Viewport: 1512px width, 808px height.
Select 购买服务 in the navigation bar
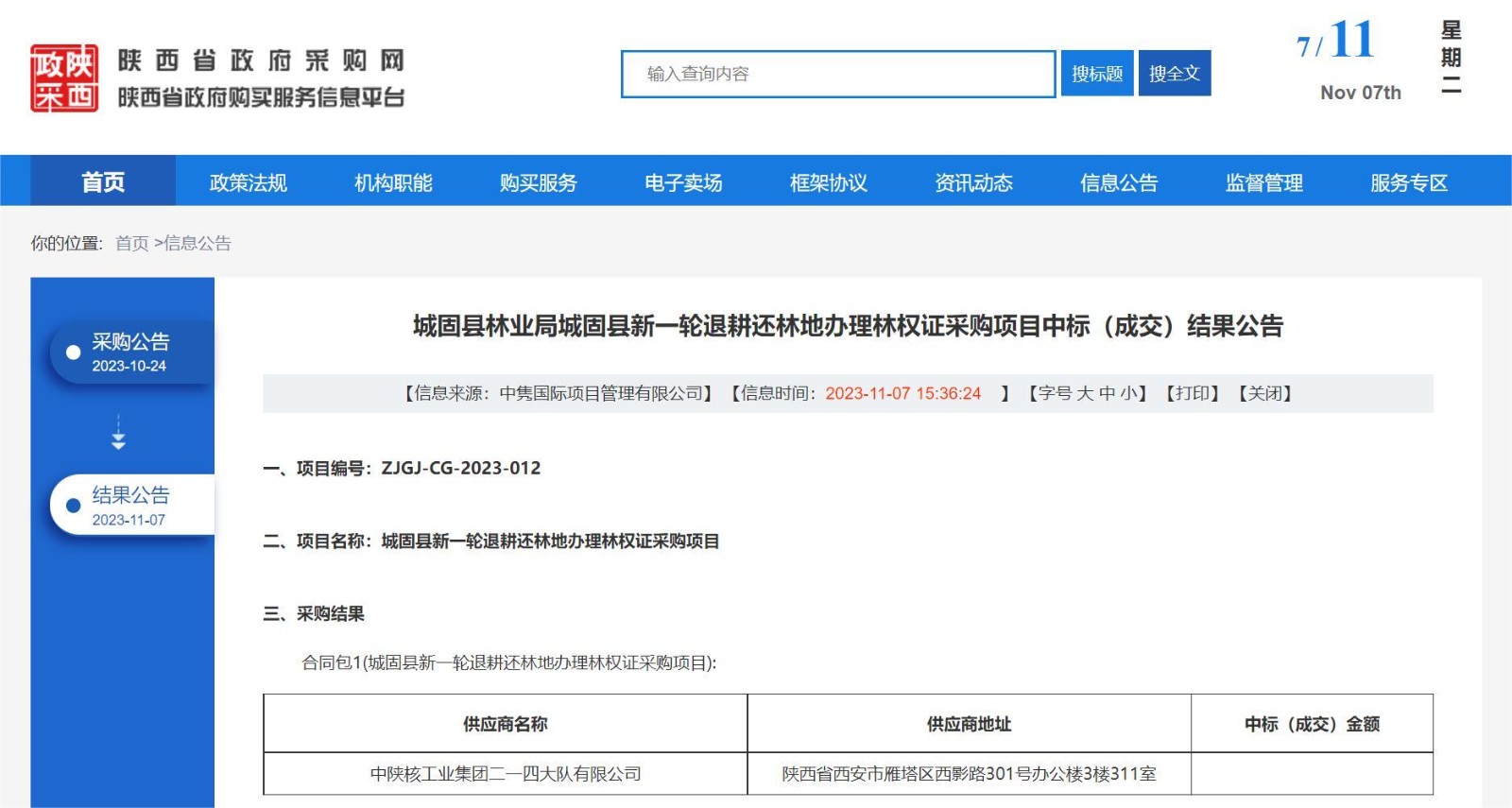[538, 182]
